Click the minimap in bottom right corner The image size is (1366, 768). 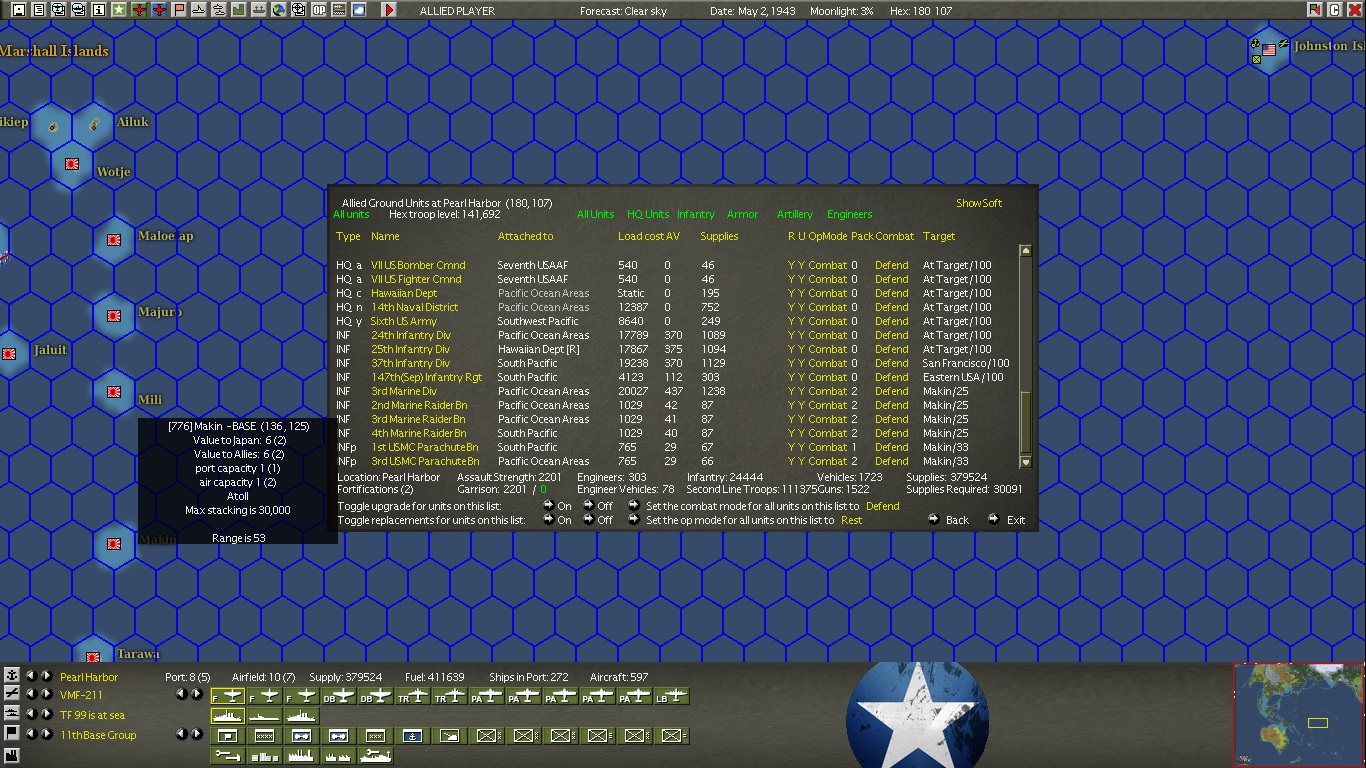coord(1298,714)
